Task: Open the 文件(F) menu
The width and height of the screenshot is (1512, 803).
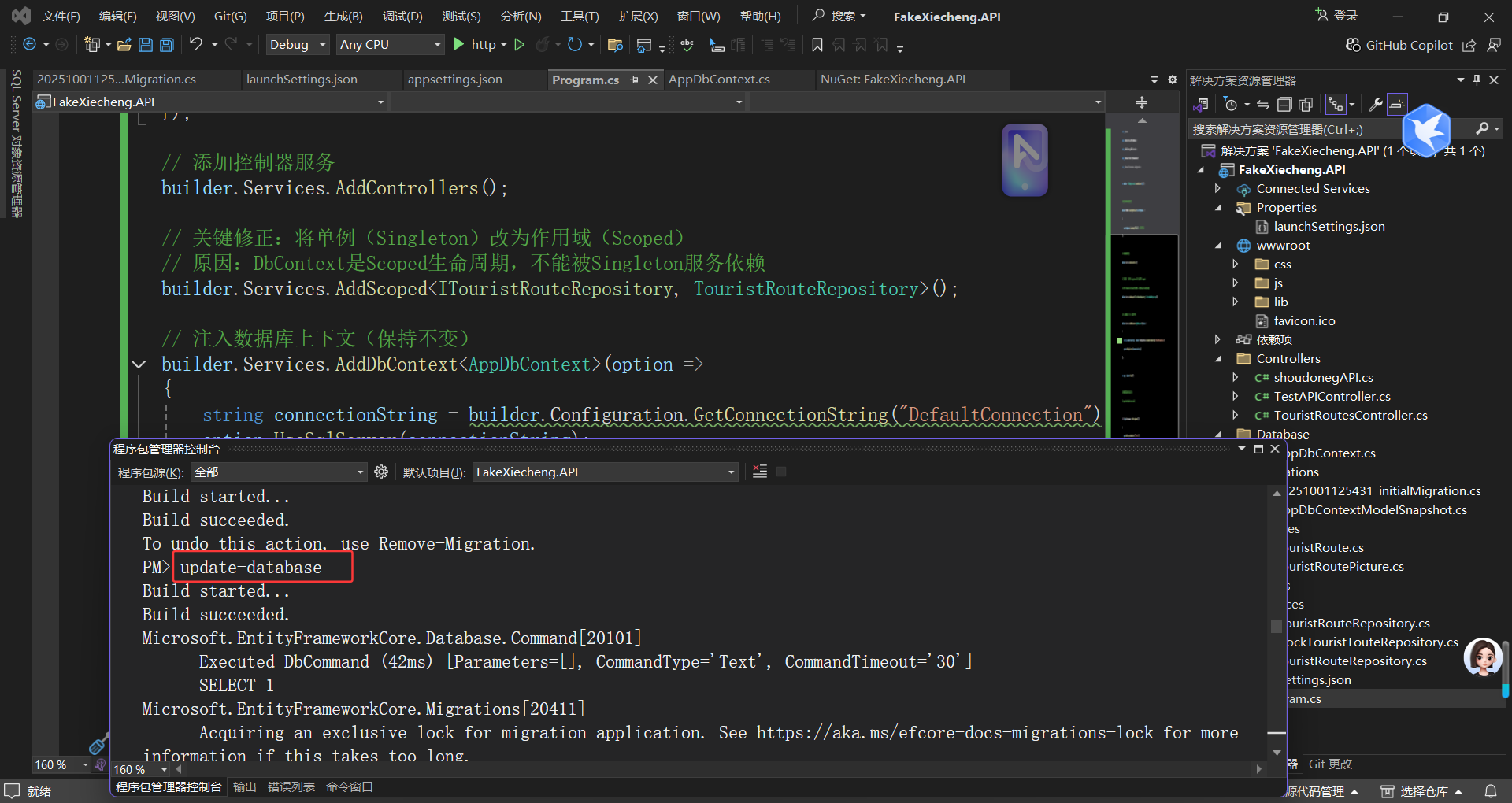Action: coord(61,16)
